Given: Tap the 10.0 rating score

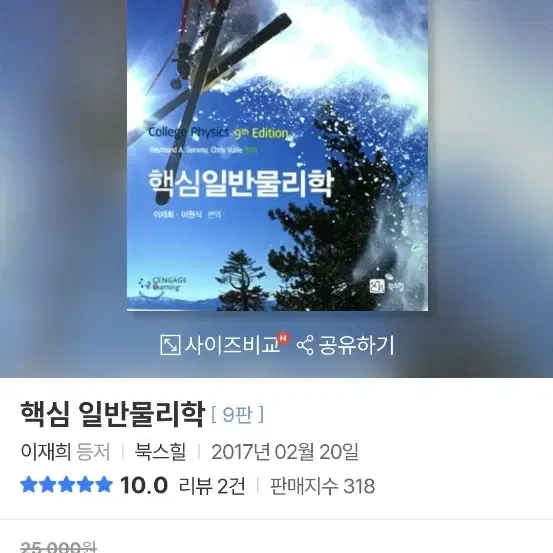Looking at the screenshot, I should click(x=144, y=485).
